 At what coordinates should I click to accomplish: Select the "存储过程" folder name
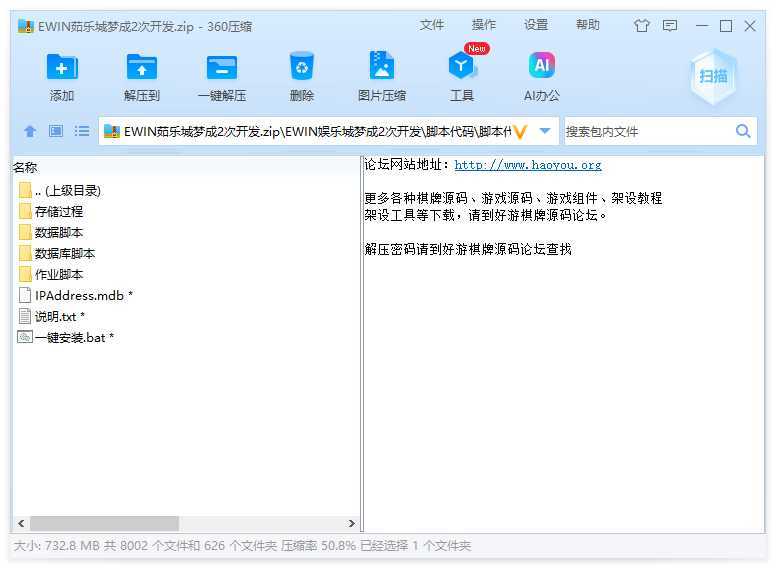(x=59, y=212)
